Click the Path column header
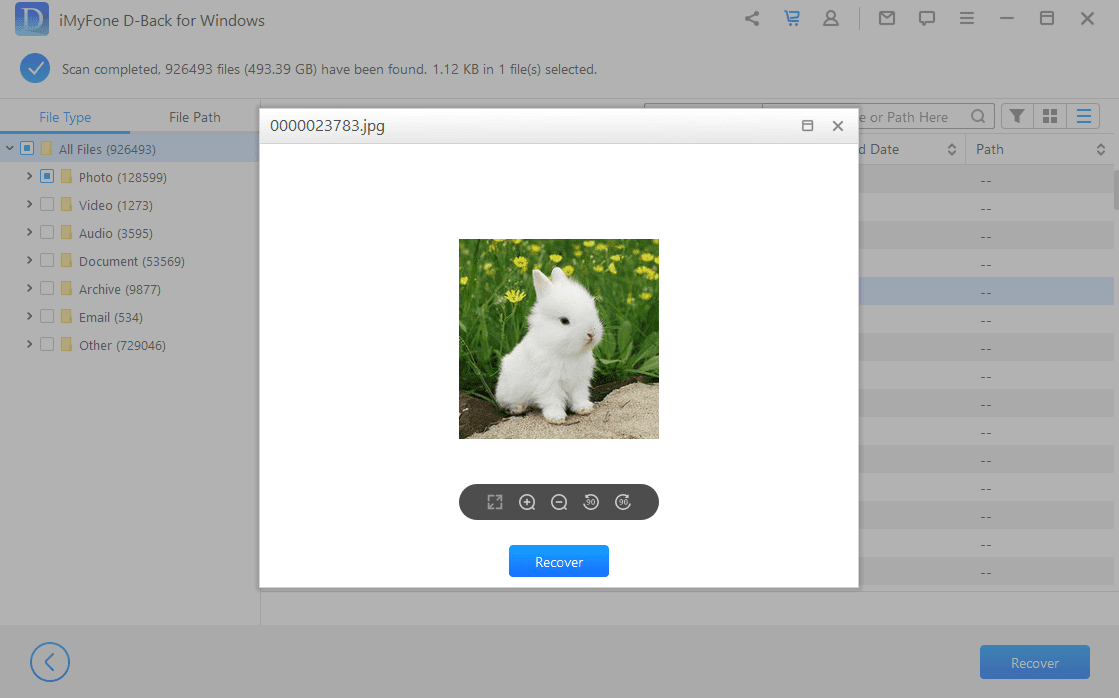1119x698 pixels. [990, 149]
